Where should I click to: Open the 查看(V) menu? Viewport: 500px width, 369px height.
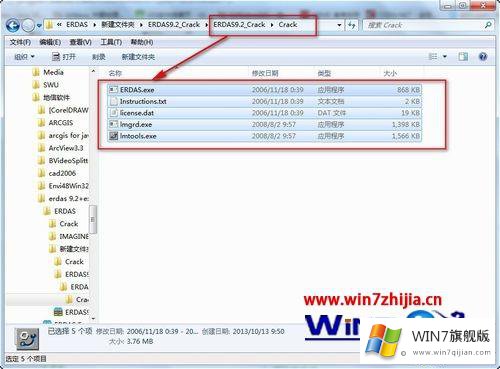tap(80, 42)
